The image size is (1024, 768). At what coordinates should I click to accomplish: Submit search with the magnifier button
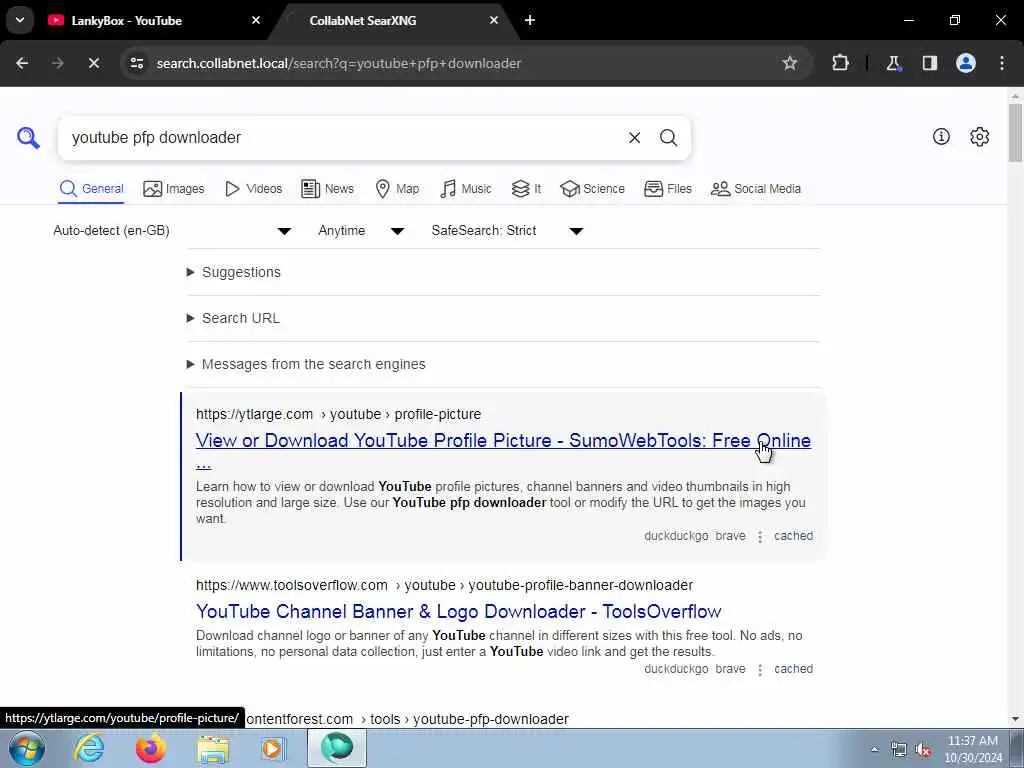pos(668,138)
